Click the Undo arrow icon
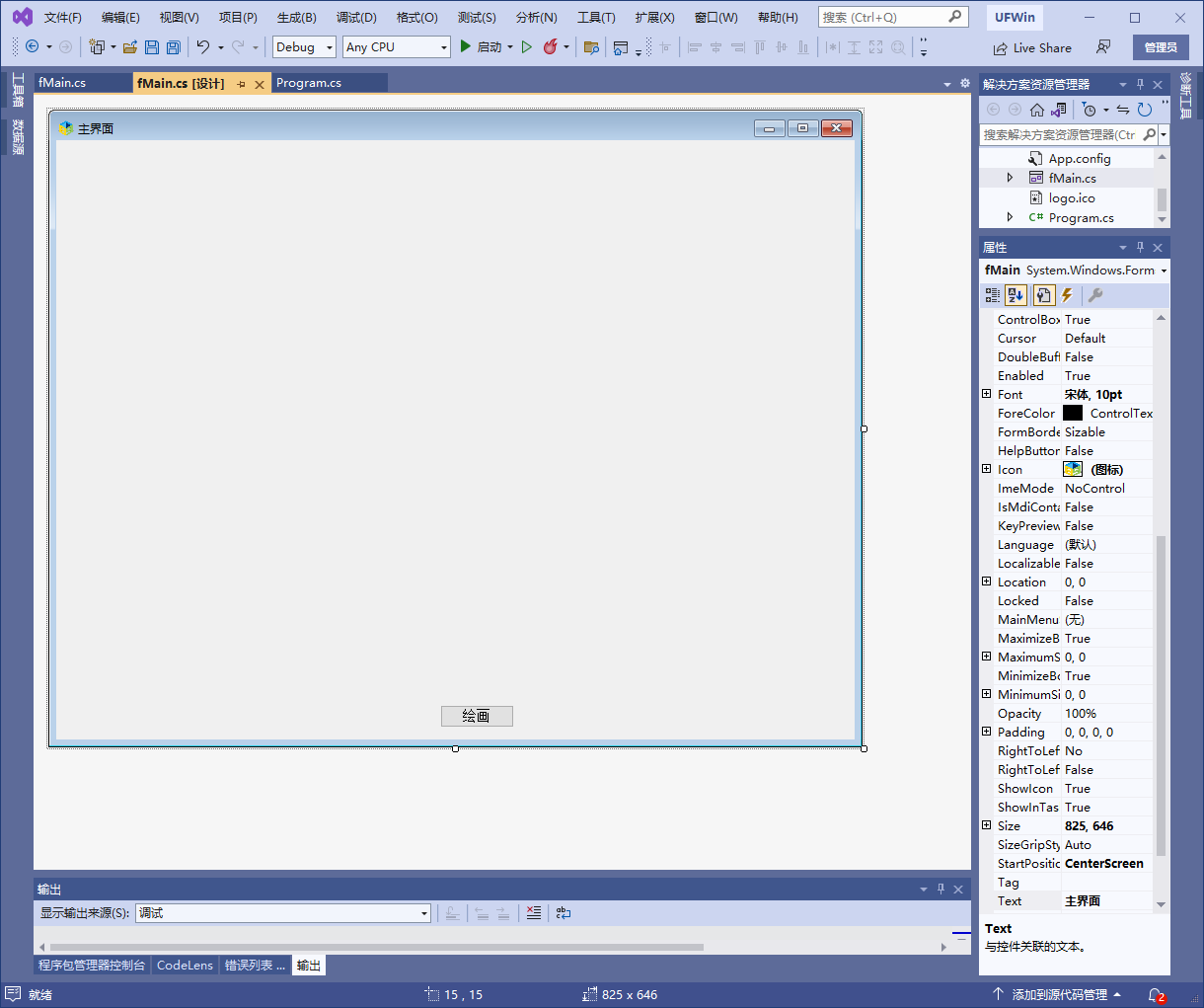This screenshot has height=1008, width=1204. pyautogui.click(x=203, y=46)
